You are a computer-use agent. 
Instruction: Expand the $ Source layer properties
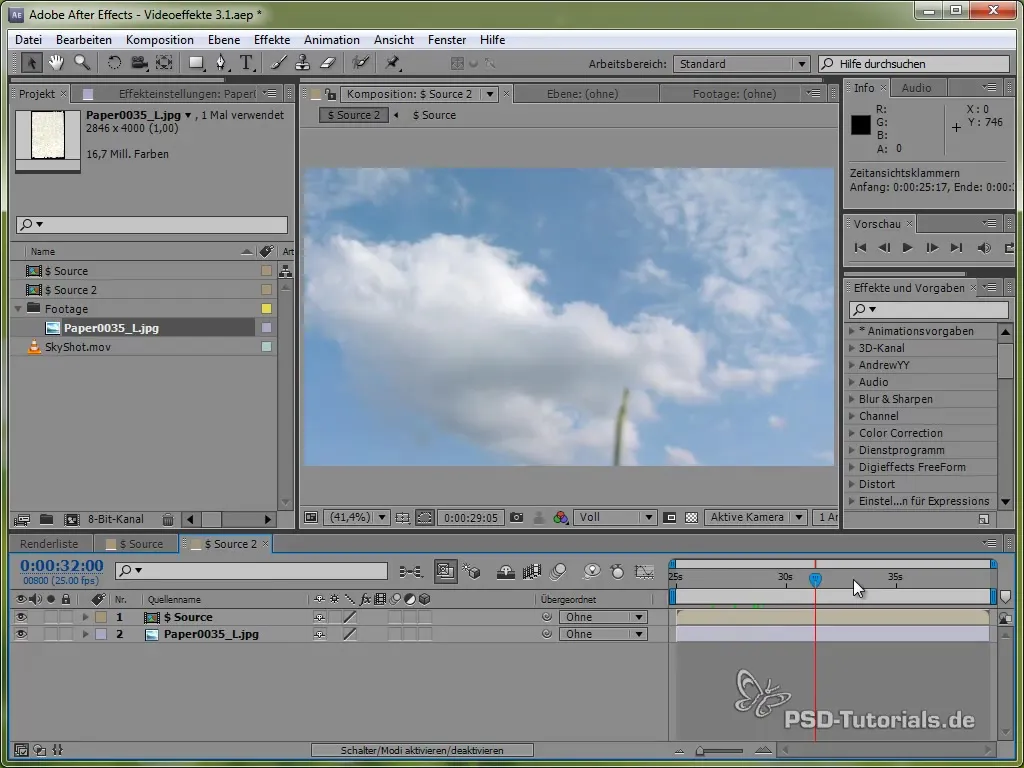(x=86, y=617)
